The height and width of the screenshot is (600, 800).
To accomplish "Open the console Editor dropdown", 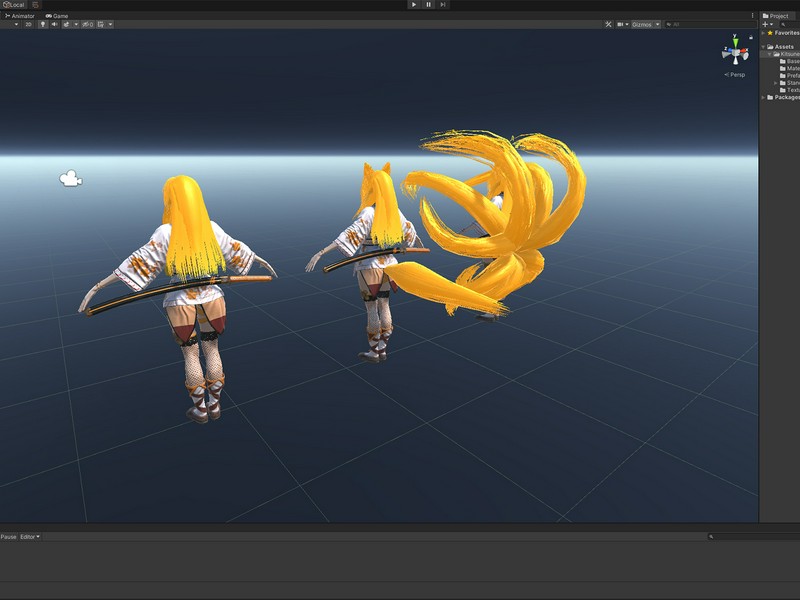I will coord(30,536).
